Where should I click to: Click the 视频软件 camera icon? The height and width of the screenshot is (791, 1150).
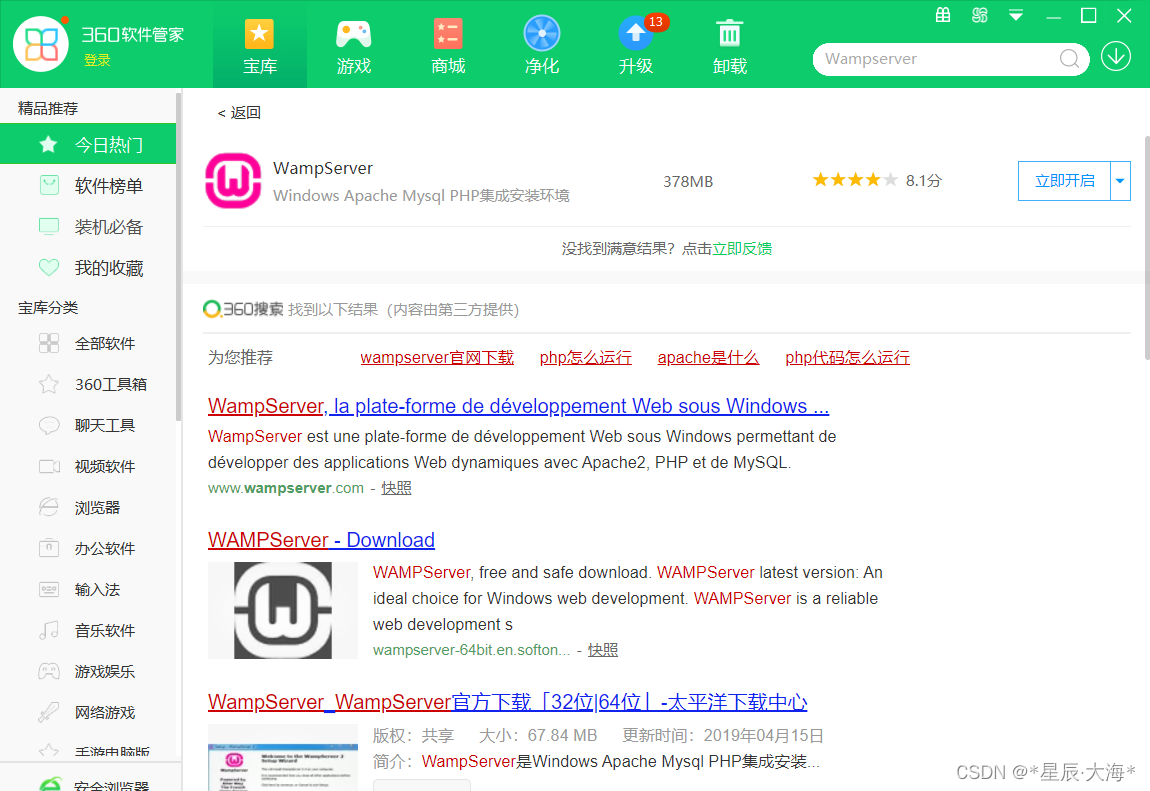tap(49, 466)
